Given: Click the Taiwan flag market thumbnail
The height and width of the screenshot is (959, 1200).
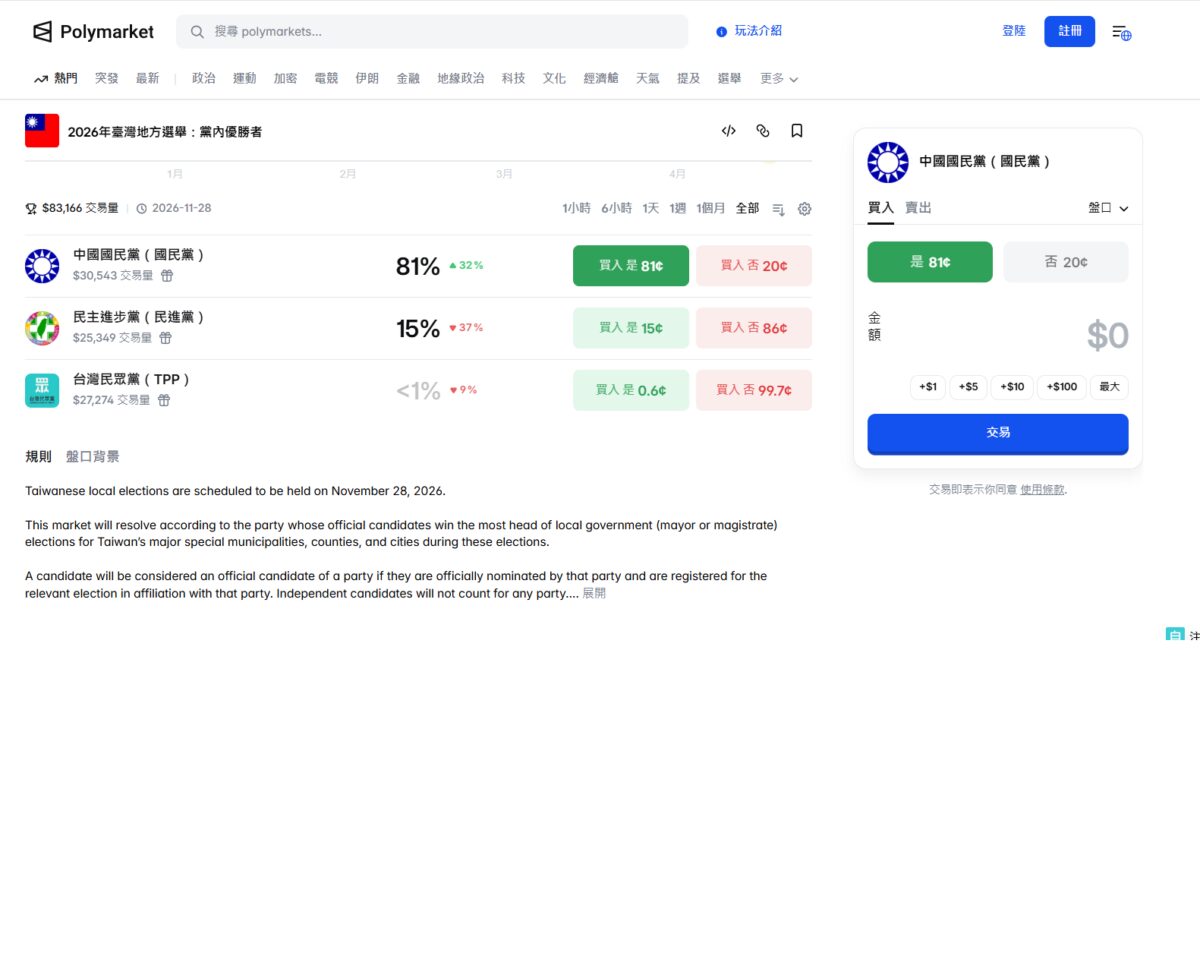Looking at the screenshot, I should 42,131.
